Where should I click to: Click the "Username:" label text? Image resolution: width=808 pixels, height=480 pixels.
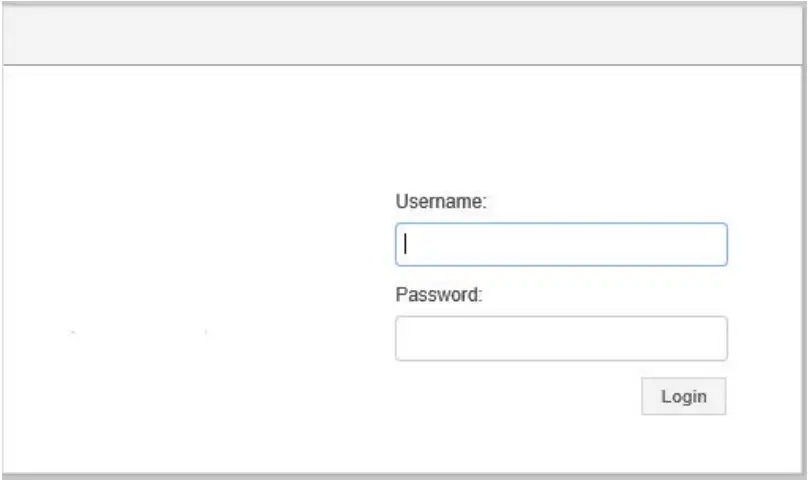(441, 201)
